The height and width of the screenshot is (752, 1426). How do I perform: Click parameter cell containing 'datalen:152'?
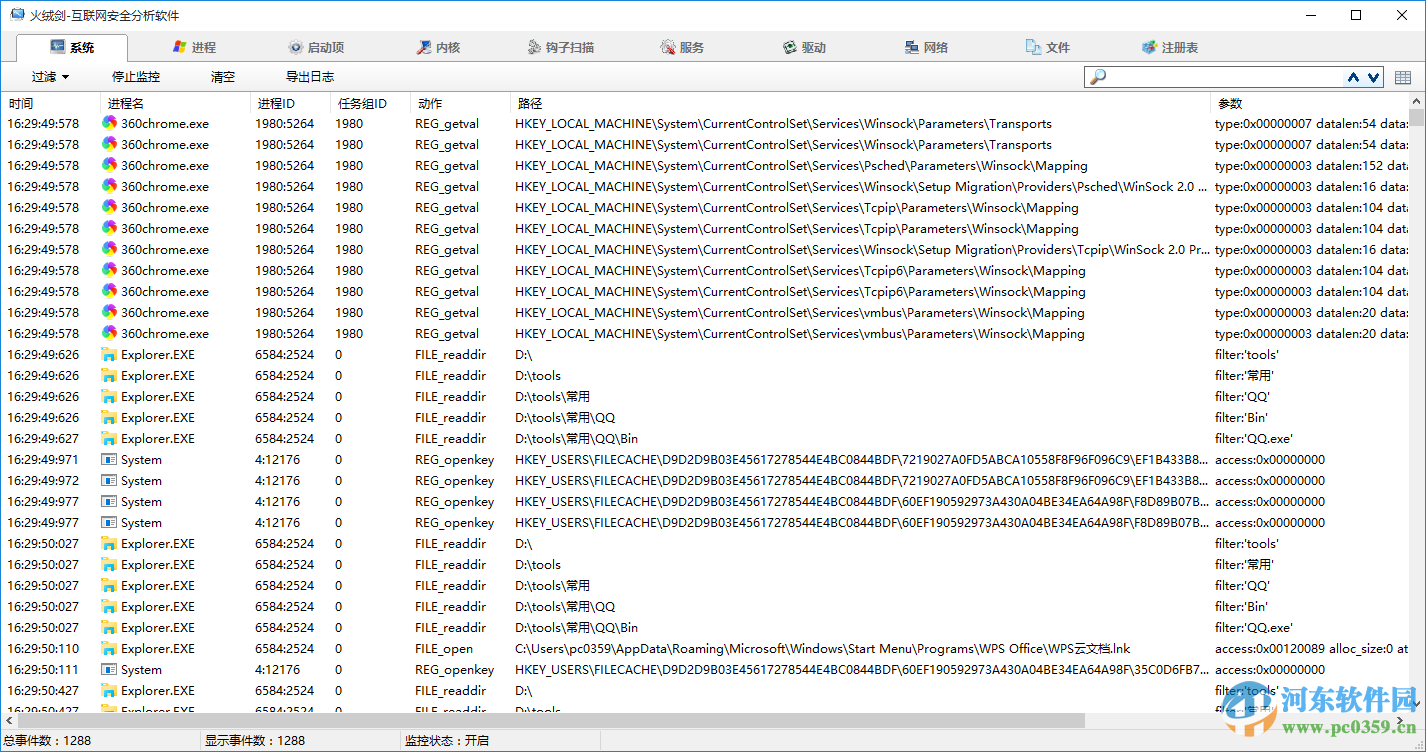coord(1311,165)
